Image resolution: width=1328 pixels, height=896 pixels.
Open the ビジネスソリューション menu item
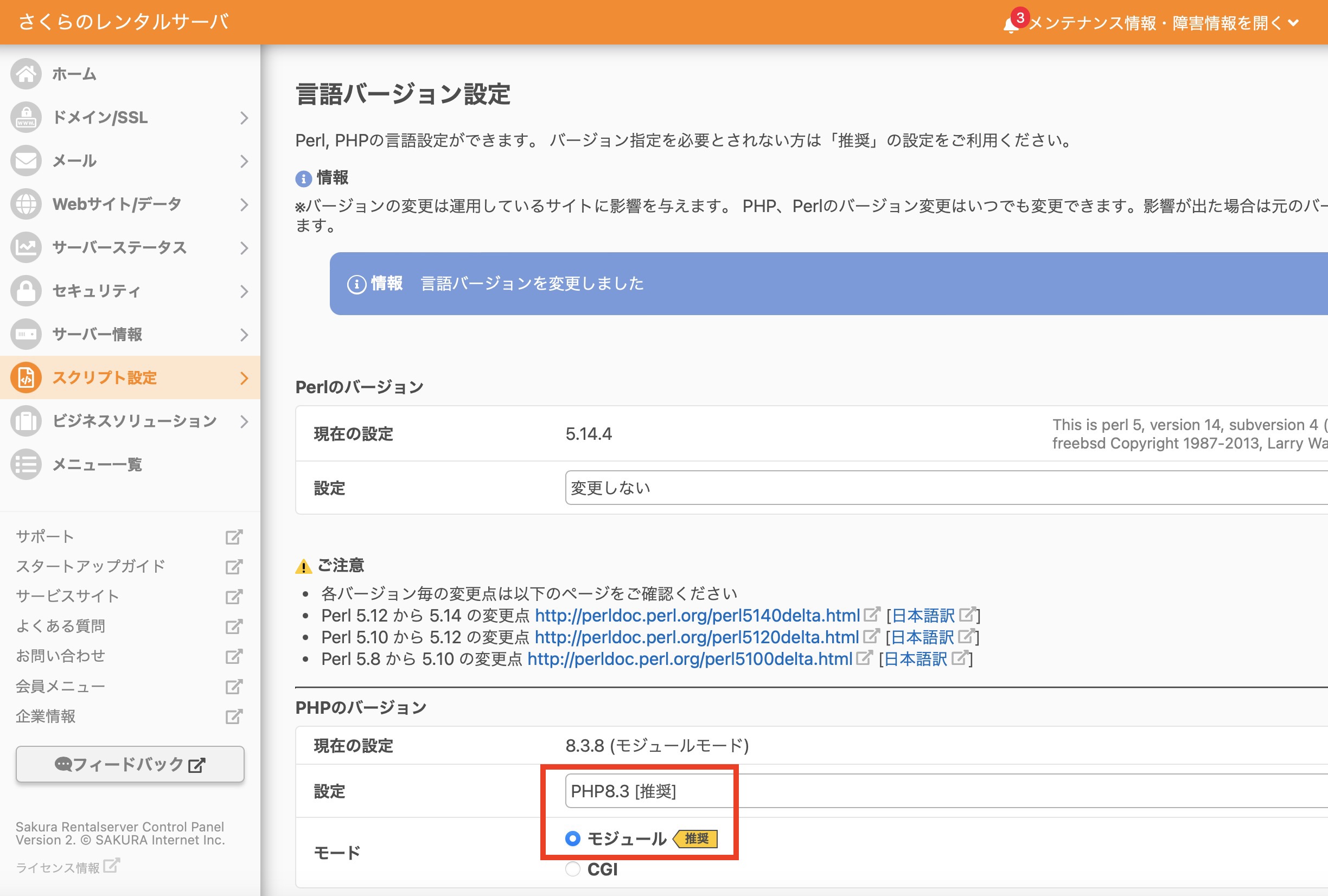click(130, 421)
